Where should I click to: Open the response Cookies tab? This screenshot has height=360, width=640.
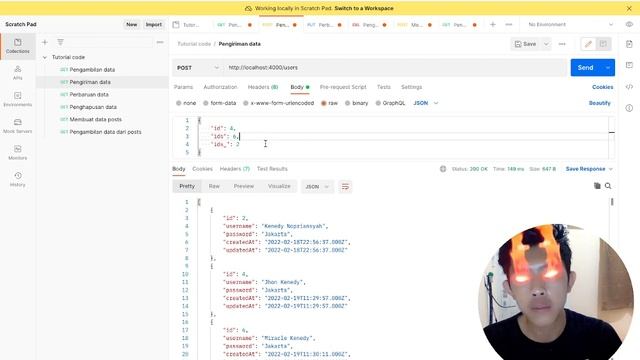click(x=202, y=169)
